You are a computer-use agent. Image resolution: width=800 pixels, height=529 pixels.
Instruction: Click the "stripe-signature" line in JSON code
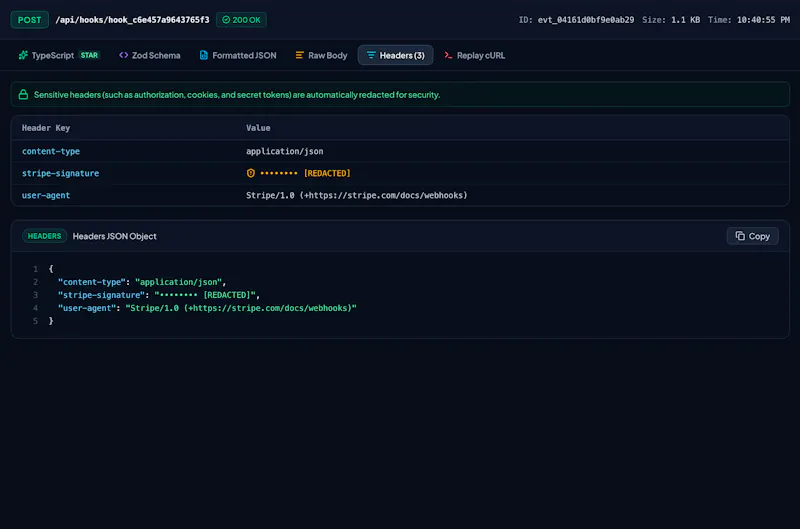(x=159, y=295)
